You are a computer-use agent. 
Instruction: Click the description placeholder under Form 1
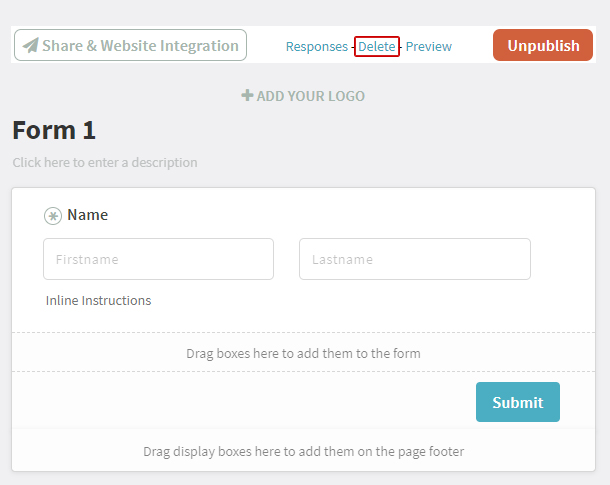click(x=105, y=163)
